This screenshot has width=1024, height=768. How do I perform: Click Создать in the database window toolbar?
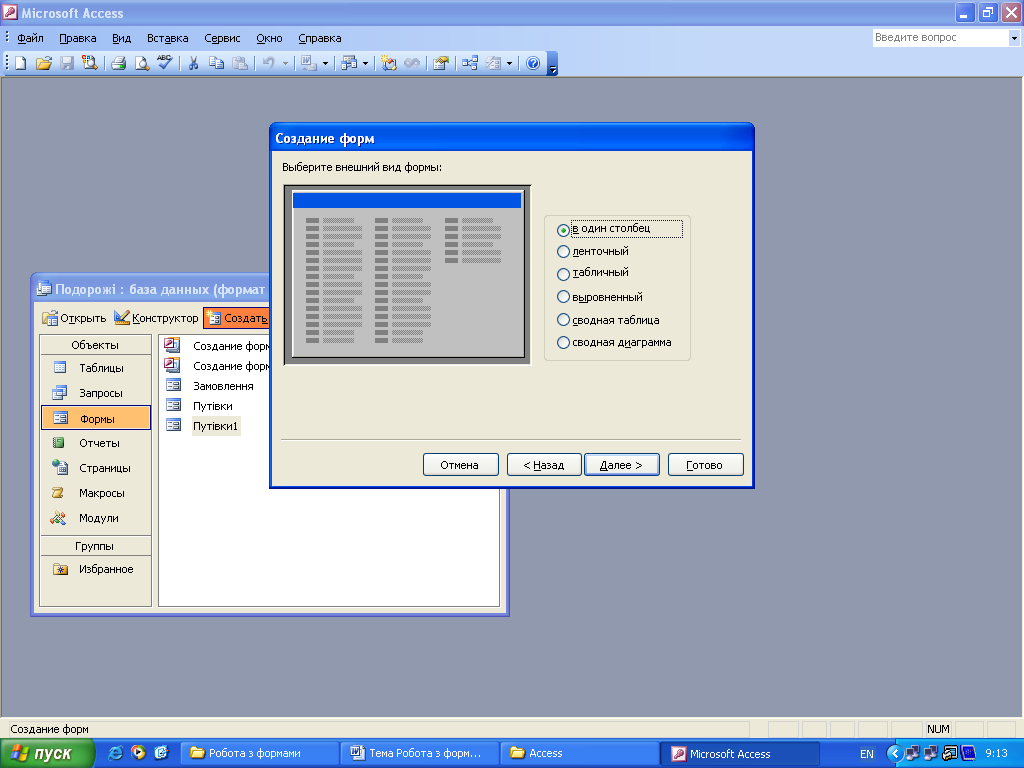pyautogui.click(x=236, y=318)
